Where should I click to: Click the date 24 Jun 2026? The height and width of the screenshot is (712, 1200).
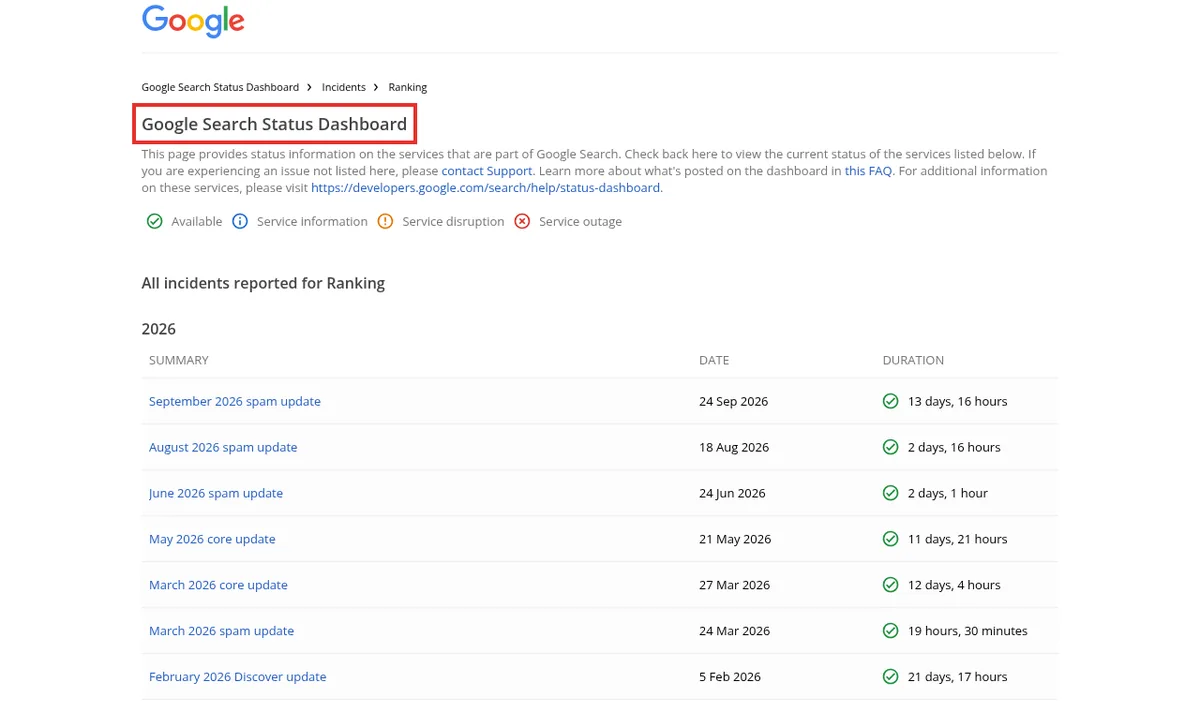(732, 493)
